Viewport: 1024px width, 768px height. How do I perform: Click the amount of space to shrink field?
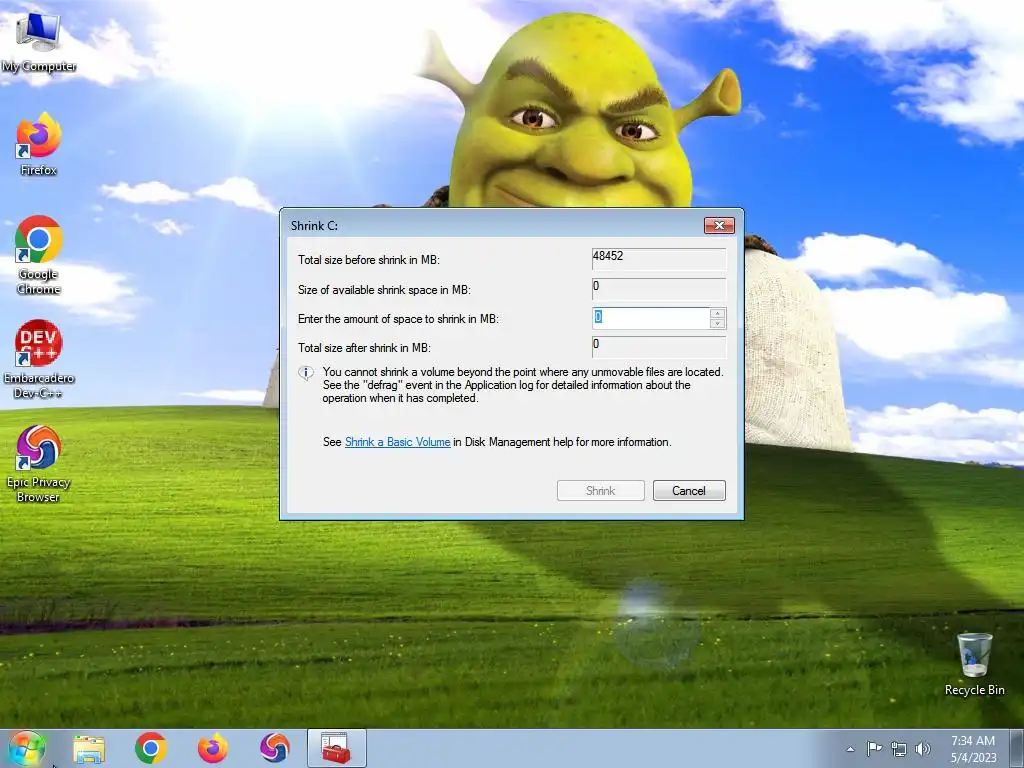pyautogui.click(x=650, y=318)
